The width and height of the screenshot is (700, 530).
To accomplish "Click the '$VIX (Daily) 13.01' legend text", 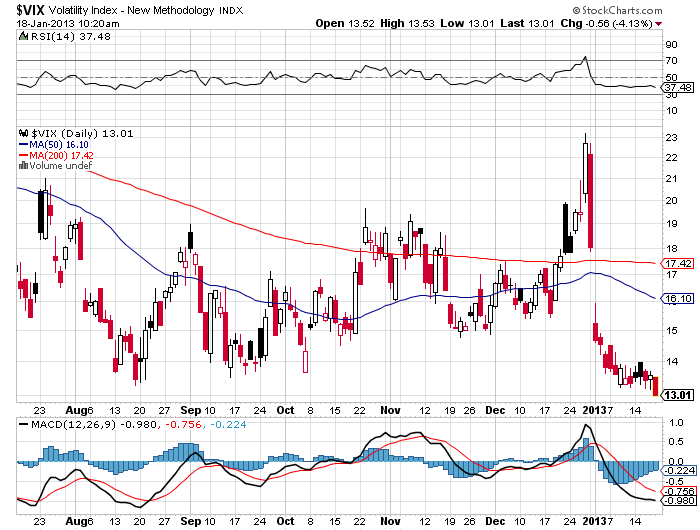I will tap(83, 134).
